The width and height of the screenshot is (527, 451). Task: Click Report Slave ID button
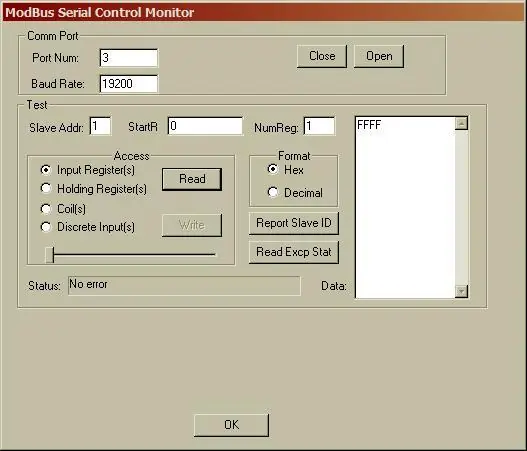(x=294, y=223)
